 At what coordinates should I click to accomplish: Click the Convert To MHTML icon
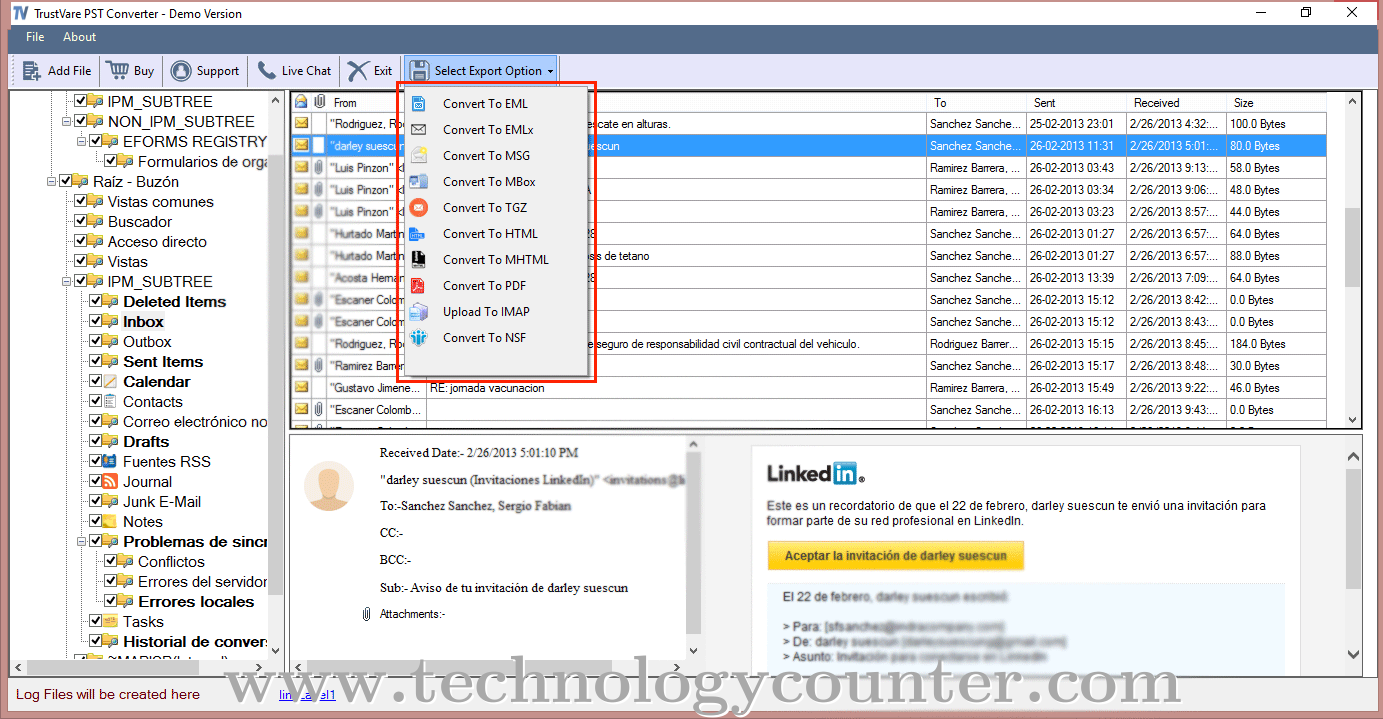420,259
